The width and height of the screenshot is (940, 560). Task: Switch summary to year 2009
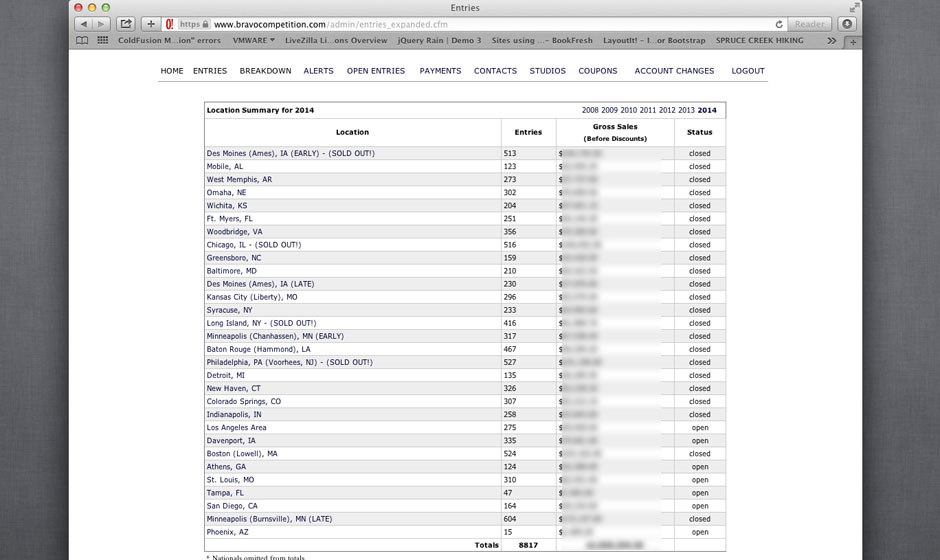tap(609, 110)
